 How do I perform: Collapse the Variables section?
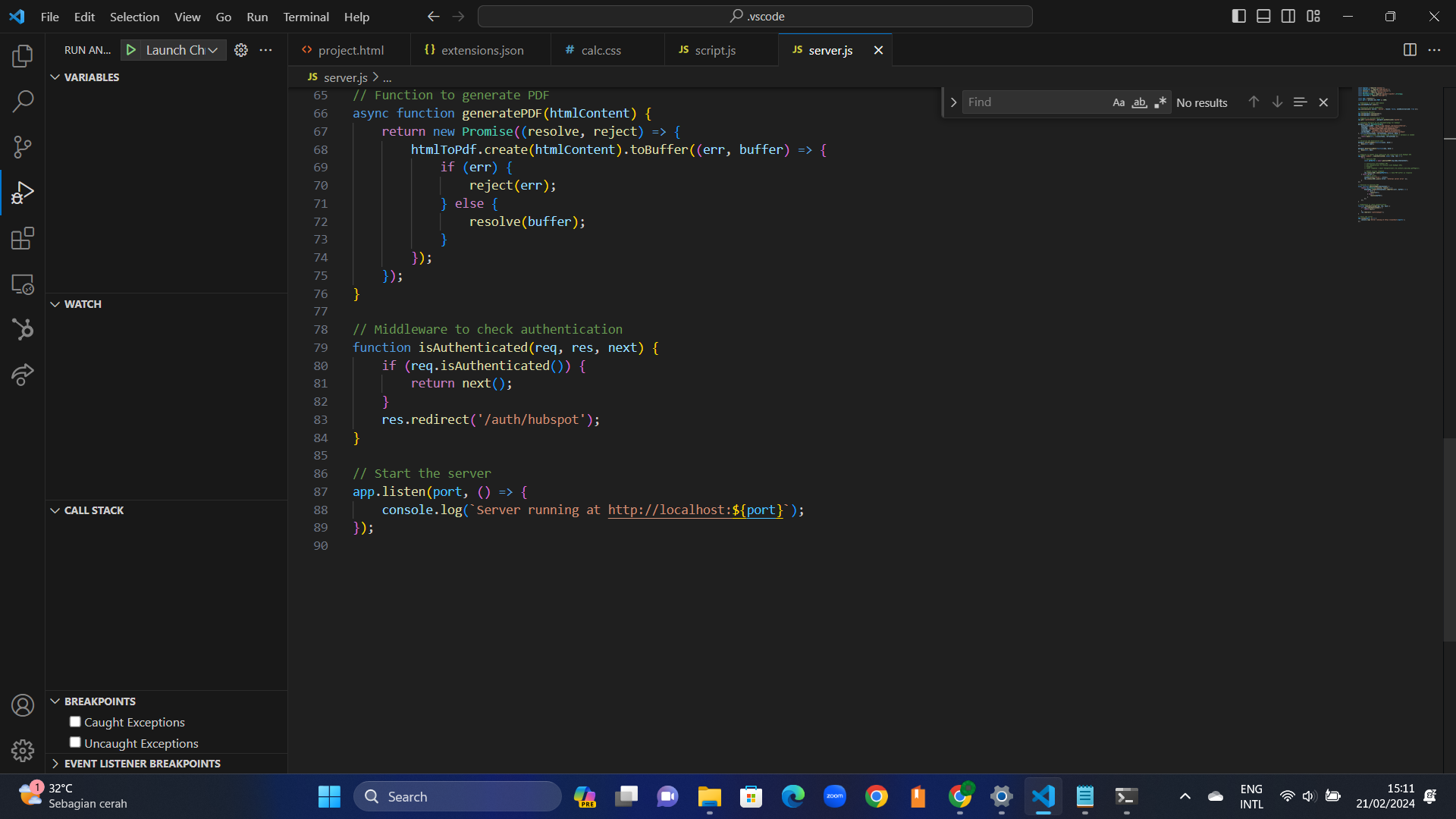click(x=55, y=76)
